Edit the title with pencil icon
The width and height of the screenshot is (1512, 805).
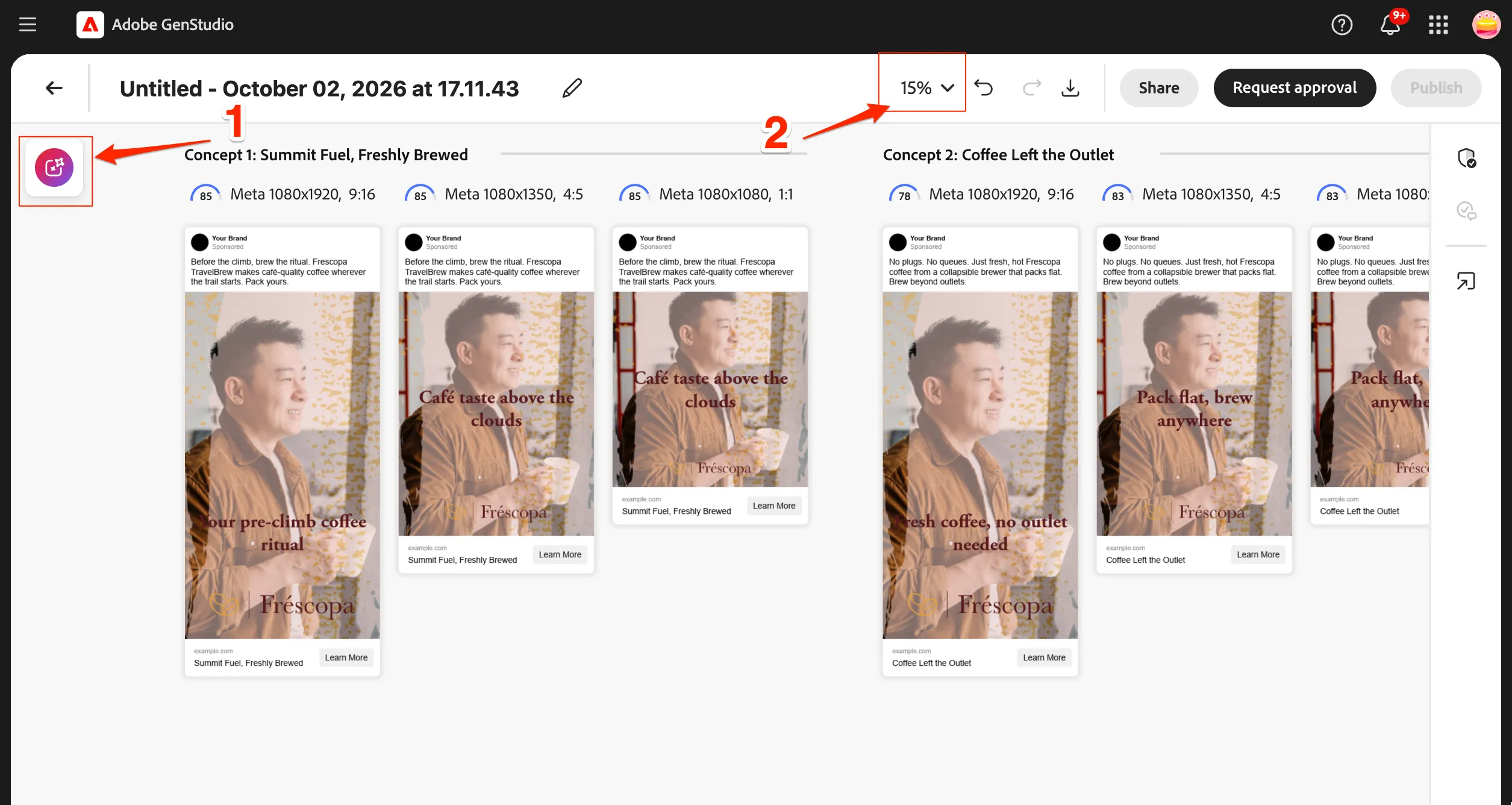click(572, 88)
